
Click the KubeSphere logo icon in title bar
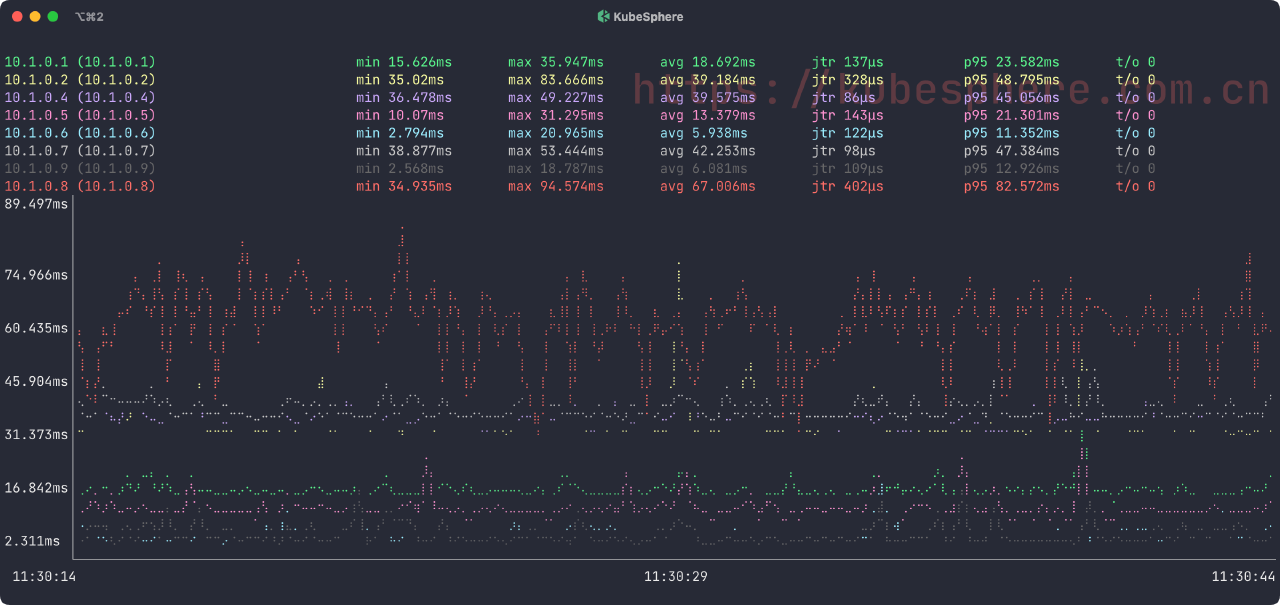tap(603, 17)
